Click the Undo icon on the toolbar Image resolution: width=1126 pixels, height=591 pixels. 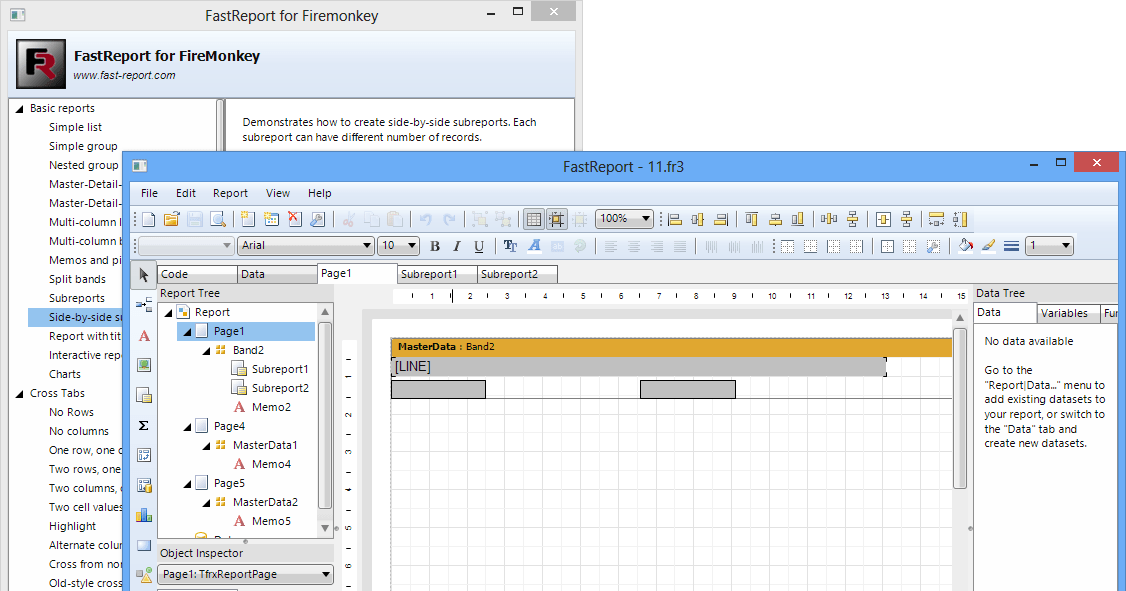425,219
